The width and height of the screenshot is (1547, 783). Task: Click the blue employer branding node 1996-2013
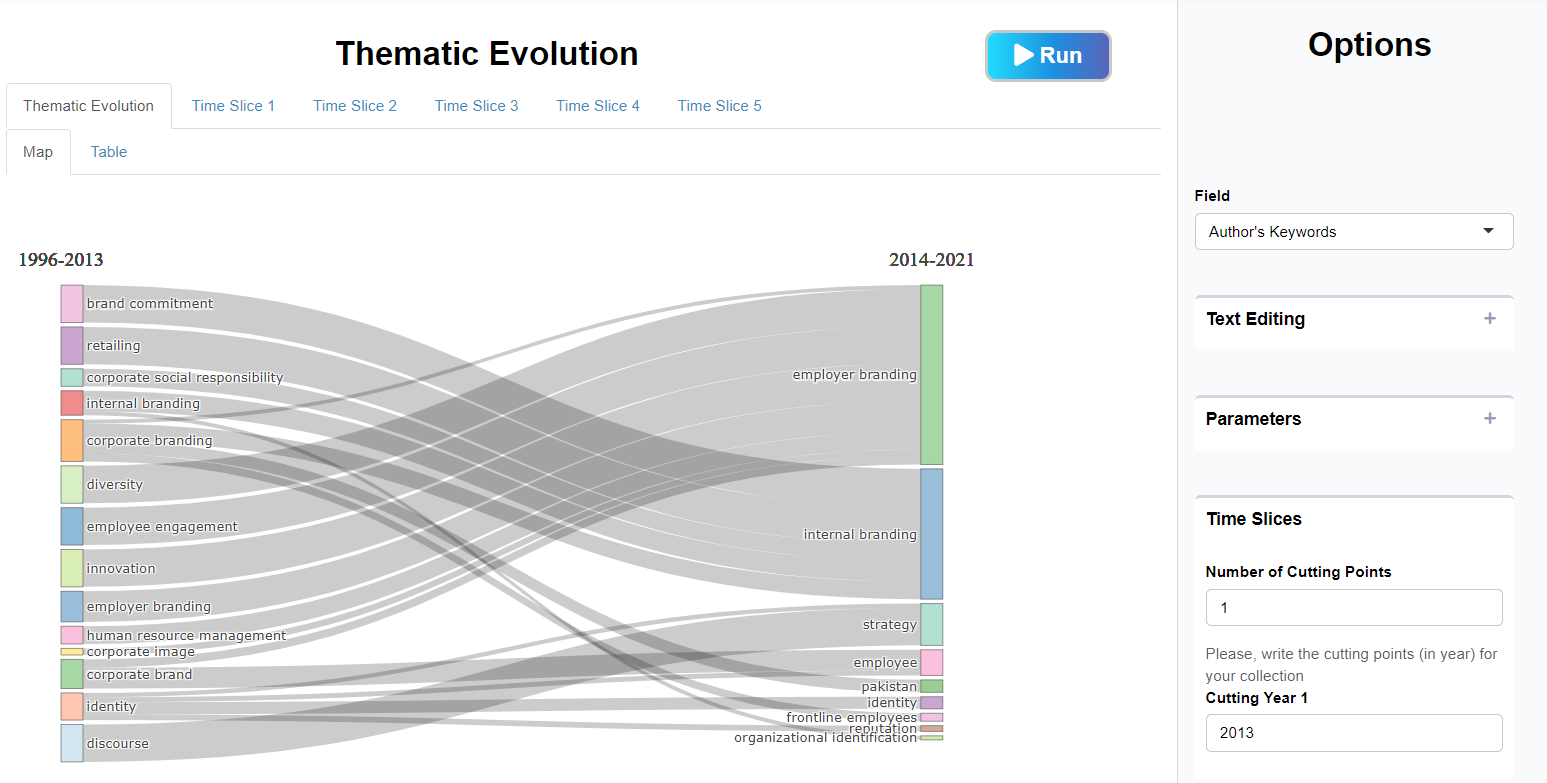point(71,607)
